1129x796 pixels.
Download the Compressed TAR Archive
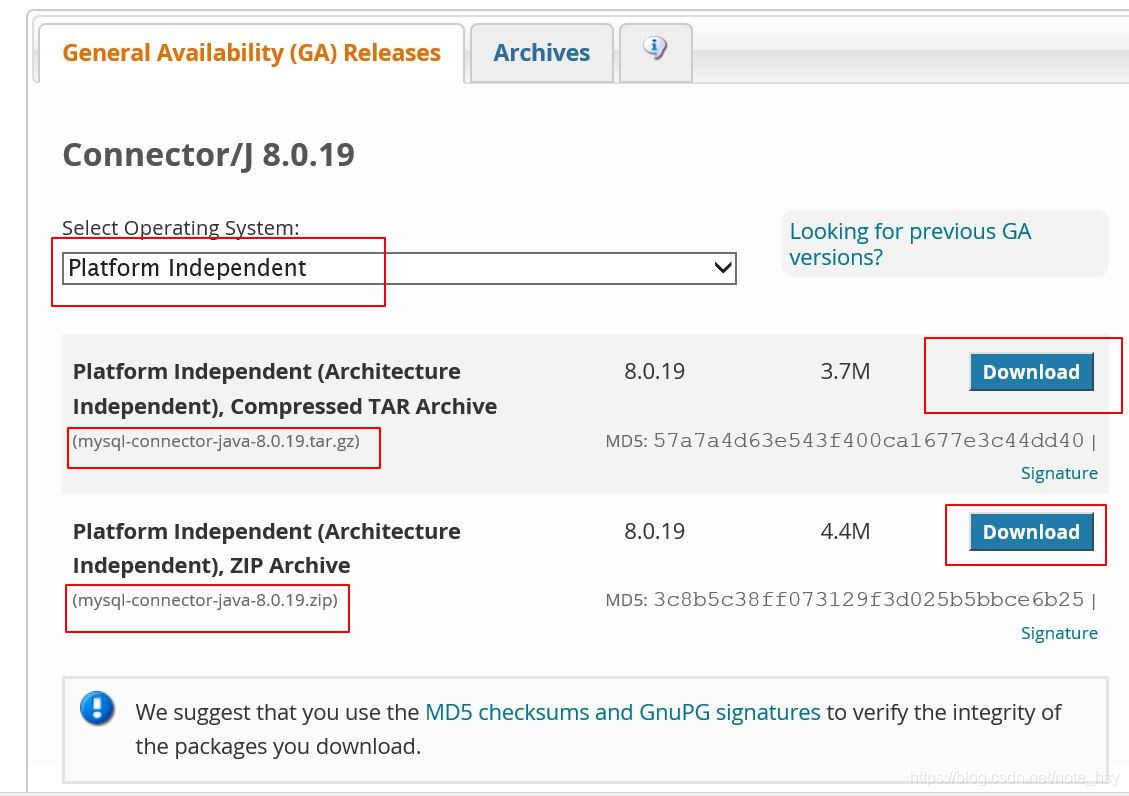coord(1031,372)
